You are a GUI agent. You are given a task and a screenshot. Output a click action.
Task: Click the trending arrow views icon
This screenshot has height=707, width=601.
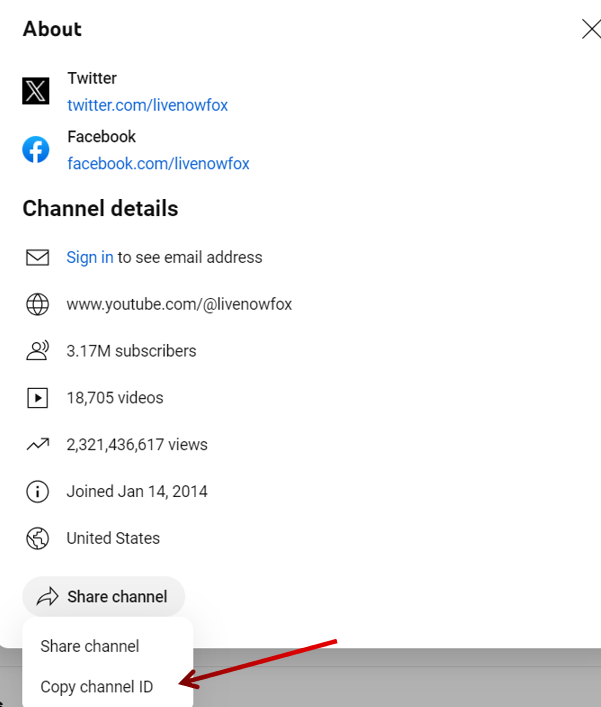[x=37, y=444]
